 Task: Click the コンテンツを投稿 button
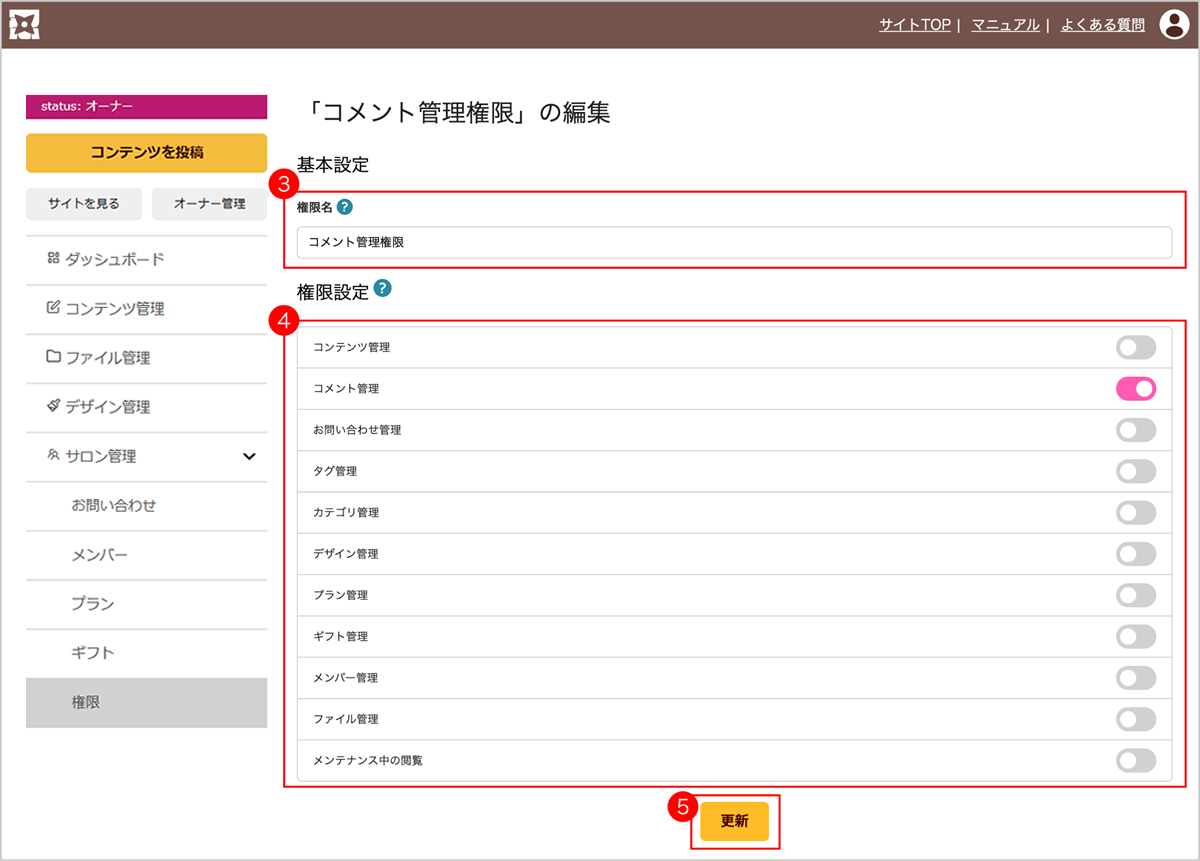click(x=146, y=153)
